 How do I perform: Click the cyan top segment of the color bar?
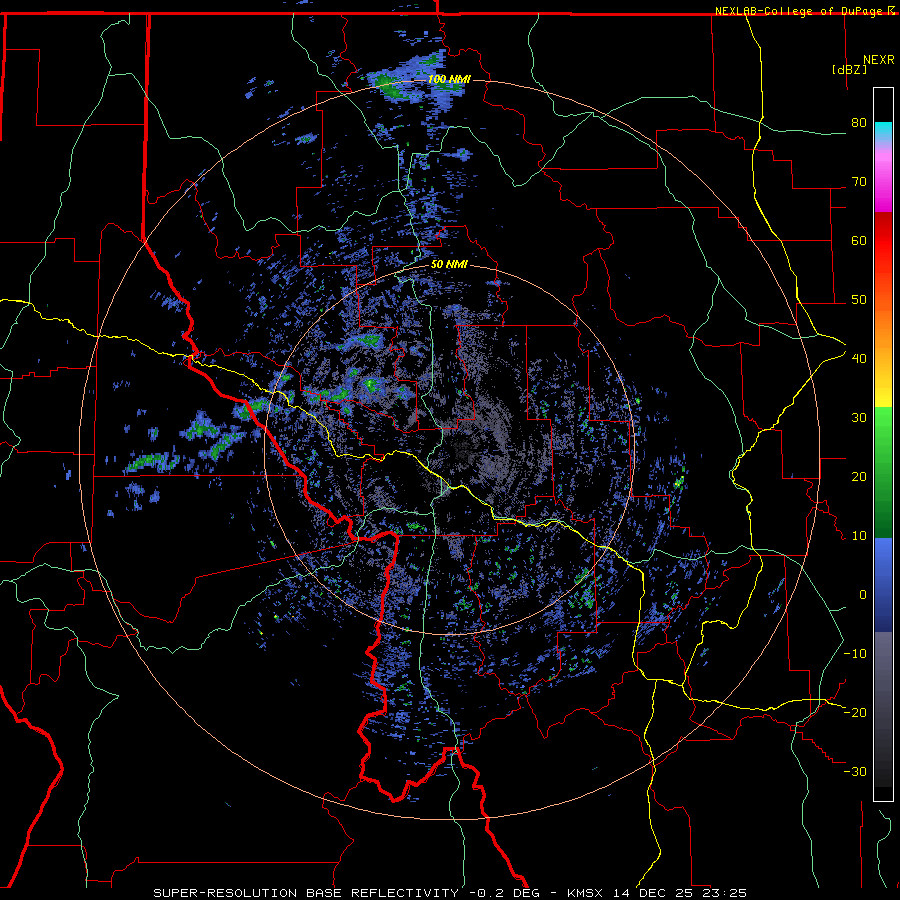point(883,131)
